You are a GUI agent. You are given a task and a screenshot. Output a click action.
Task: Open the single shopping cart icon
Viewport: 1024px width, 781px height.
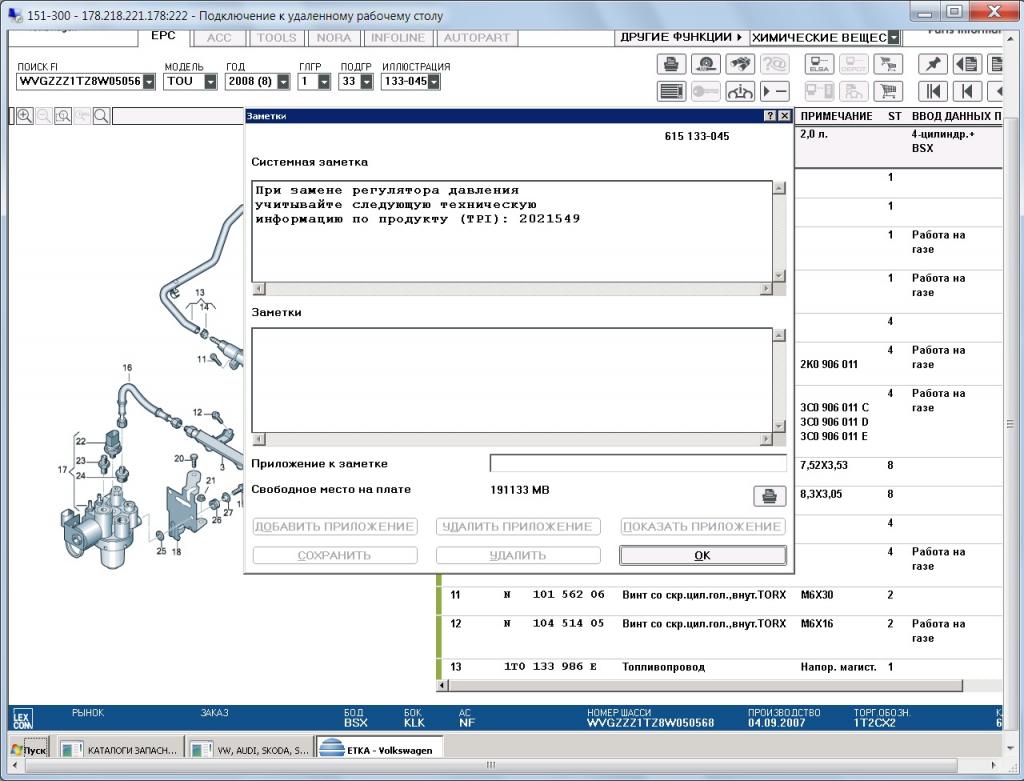pyautogui.click(x=888, y=91)
